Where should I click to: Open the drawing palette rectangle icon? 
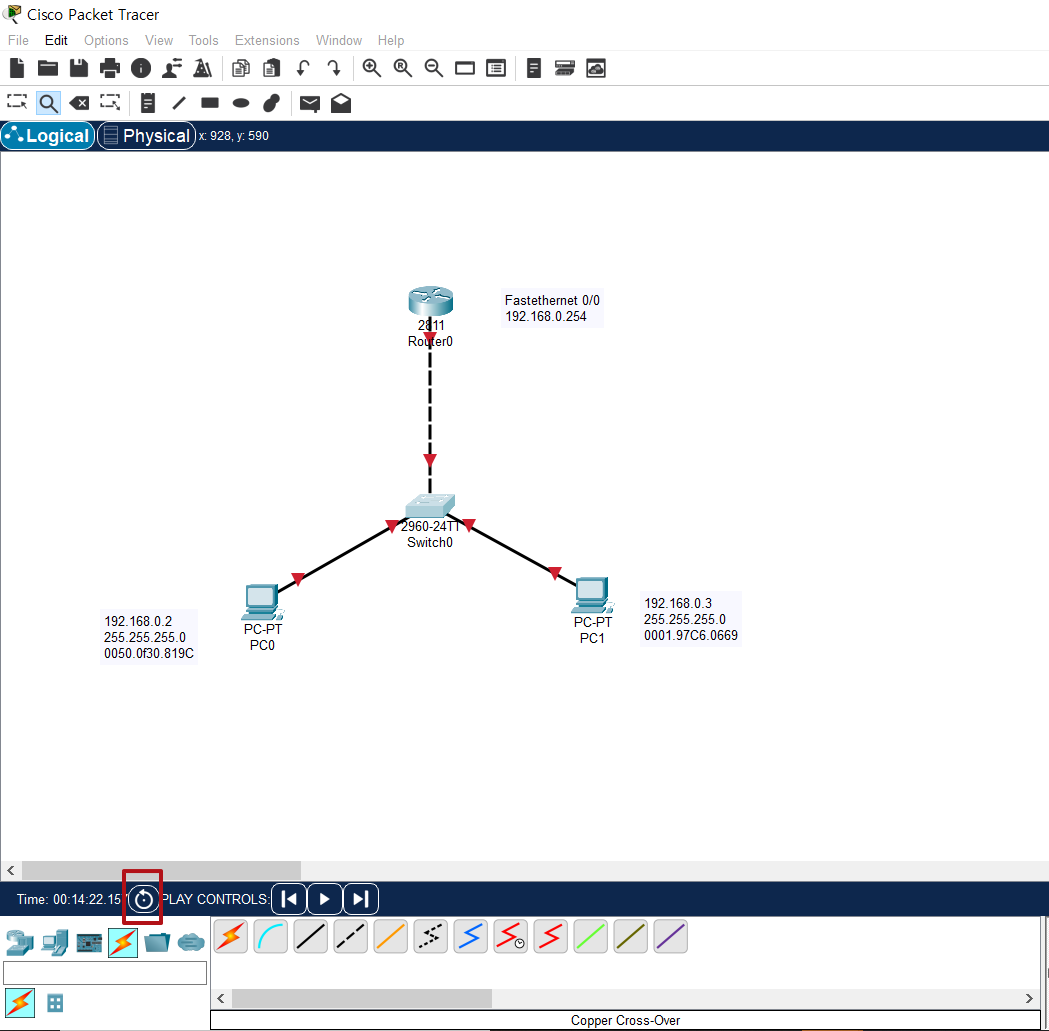click(465, 68)
